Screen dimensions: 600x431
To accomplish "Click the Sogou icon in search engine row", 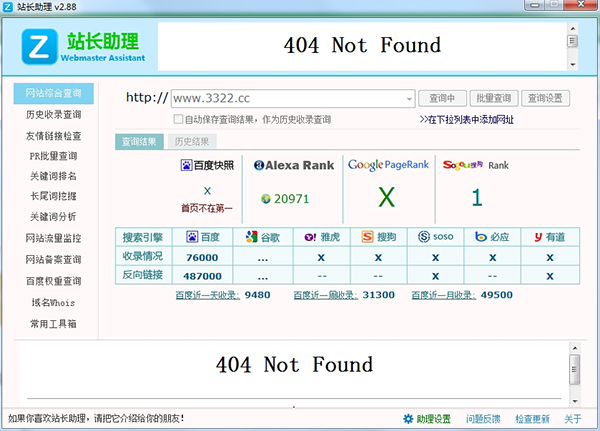I will [x=367, y=237].
